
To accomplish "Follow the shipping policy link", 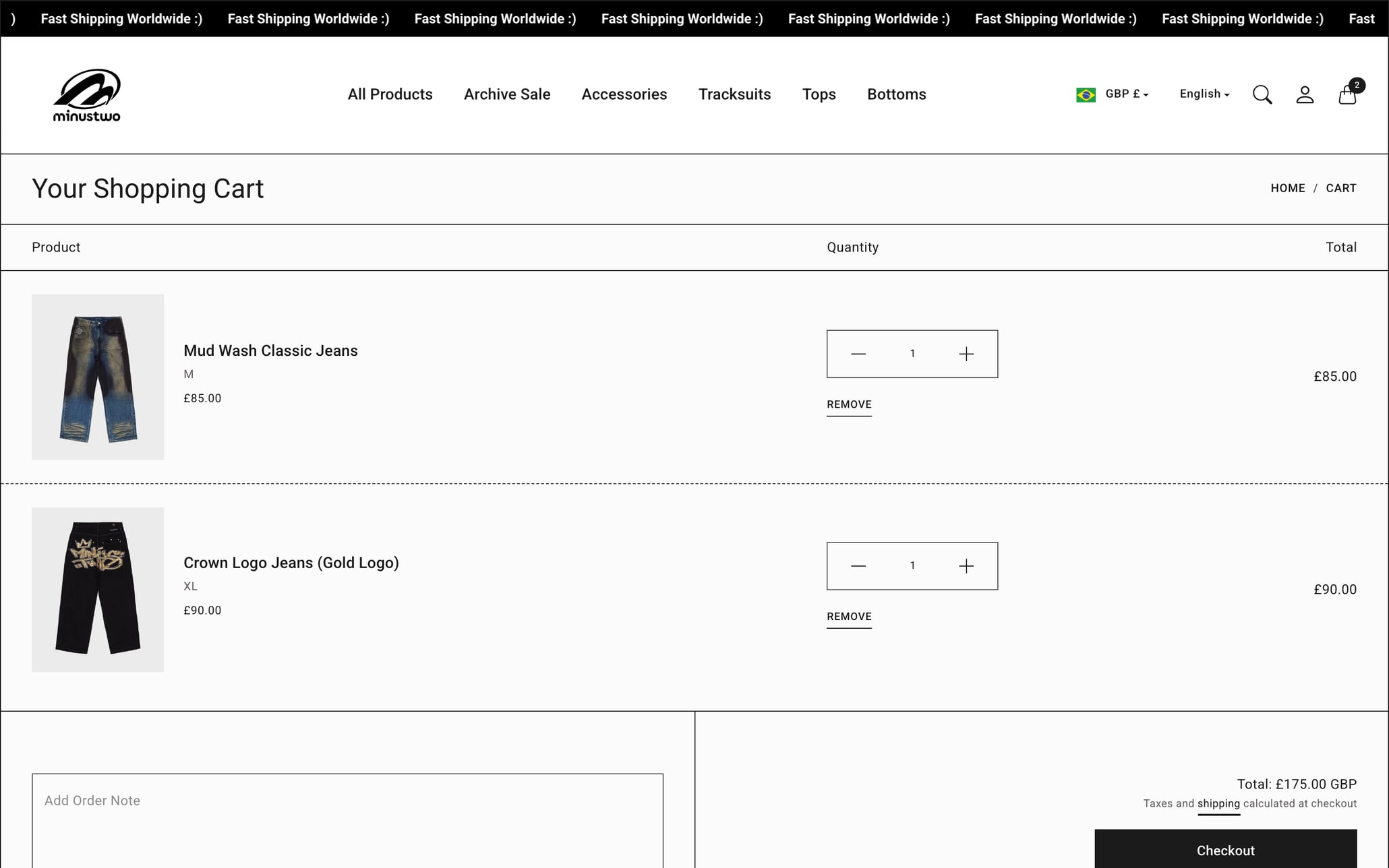I will coord(1218,803).
